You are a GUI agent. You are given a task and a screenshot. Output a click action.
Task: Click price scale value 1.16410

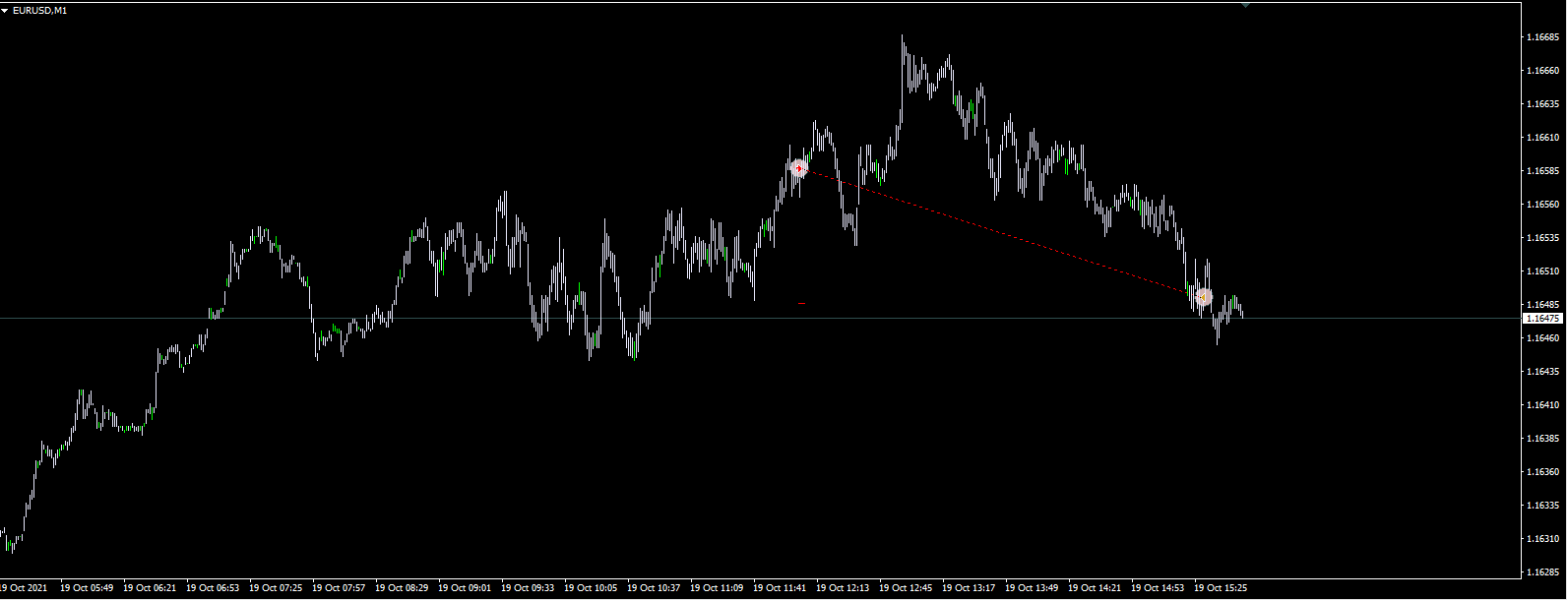tap(1542, 405)
